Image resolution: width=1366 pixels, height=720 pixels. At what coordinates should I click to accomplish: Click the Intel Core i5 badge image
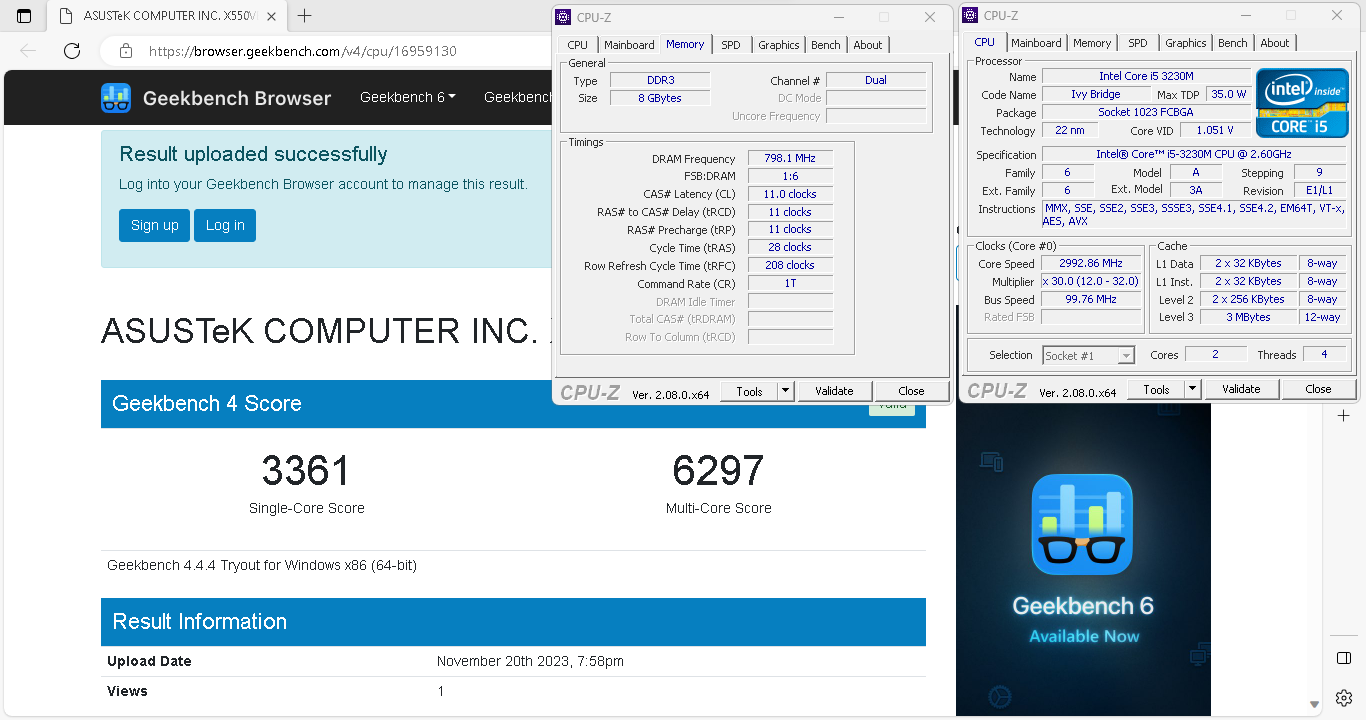tap(1302, 103)
